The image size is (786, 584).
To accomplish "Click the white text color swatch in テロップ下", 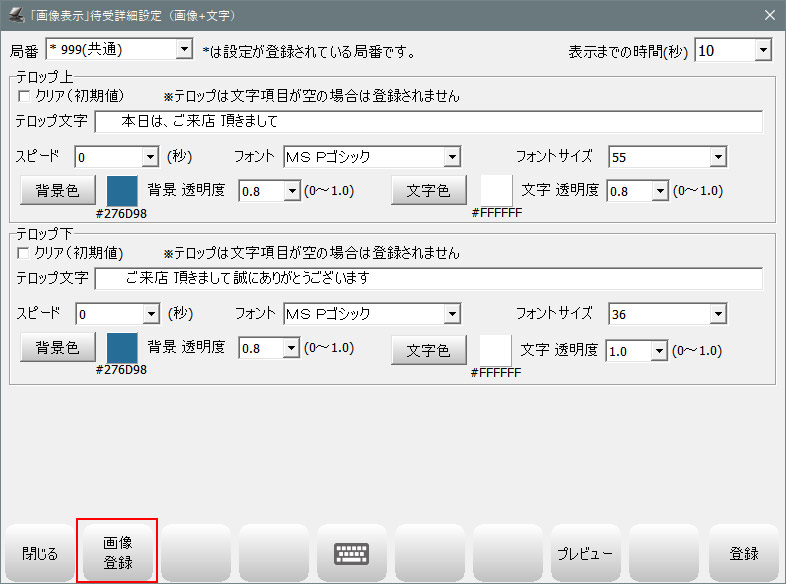I will tap(496, 349).
